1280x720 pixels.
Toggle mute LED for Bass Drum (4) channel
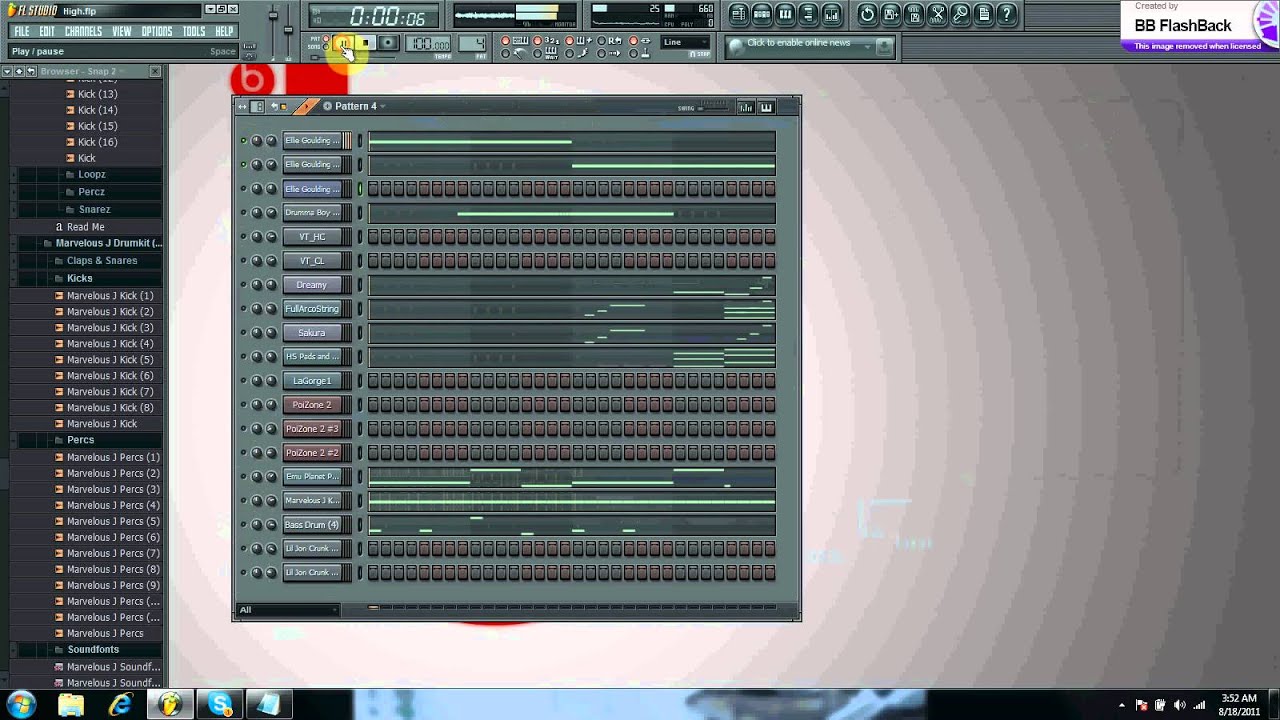[x=243, y=525]
